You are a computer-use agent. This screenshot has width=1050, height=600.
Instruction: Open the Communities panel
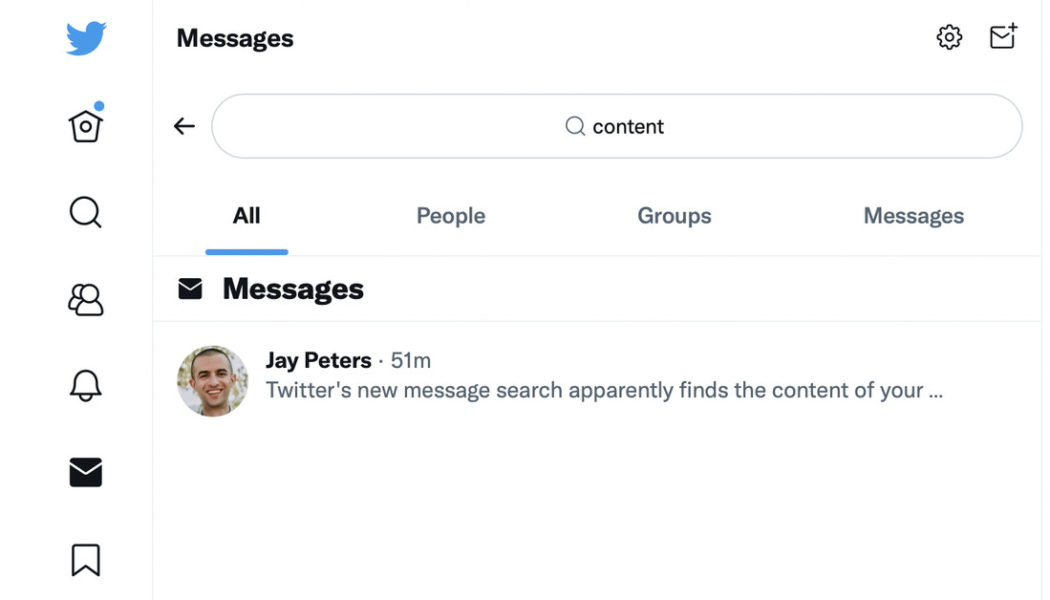click(x=85, y=300)
